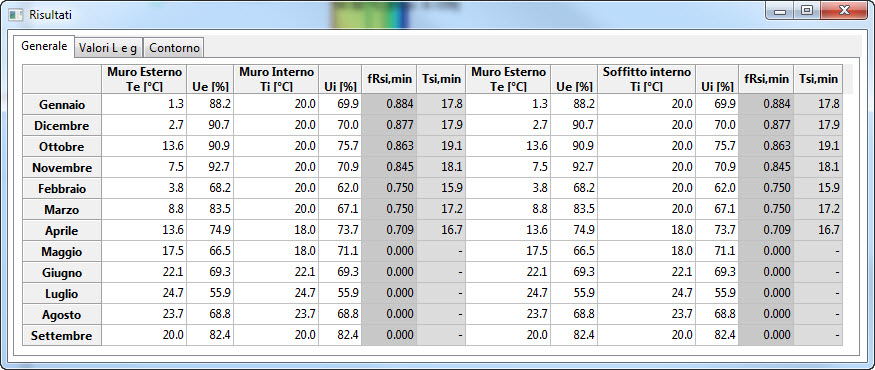Select Muro Interno Ti cell in Aprile row
Image resolution: width=875 pixels, height=370 pixels.
276,230
